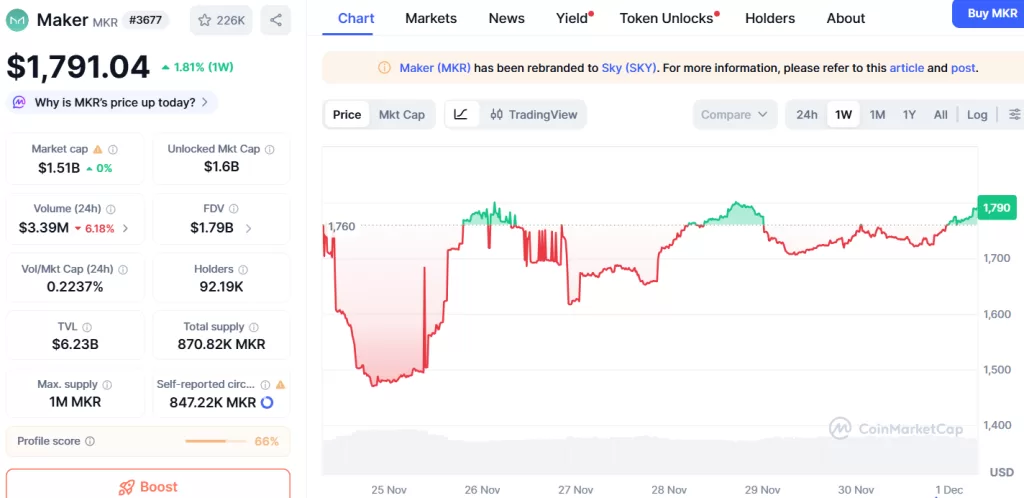The image size is (1024, 498).
Task: Click the star watchlist icon showing 226K
Action: coord(221,20)
